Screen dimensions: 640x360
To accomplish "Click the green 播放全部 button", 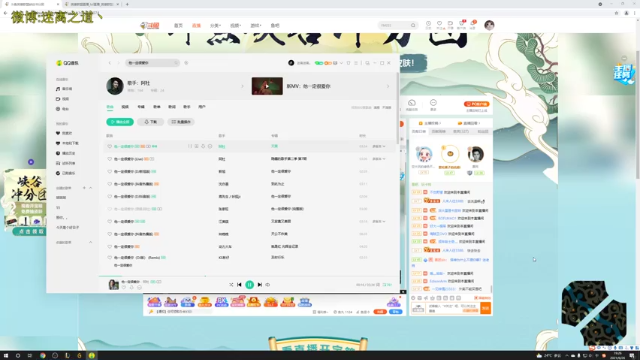I will [x=120, y=122].
